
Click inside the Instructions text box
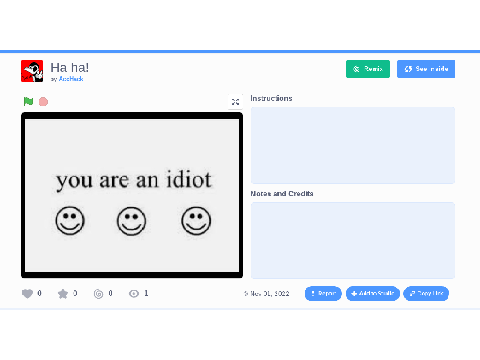pyautogui.click(x=353, y=145)
